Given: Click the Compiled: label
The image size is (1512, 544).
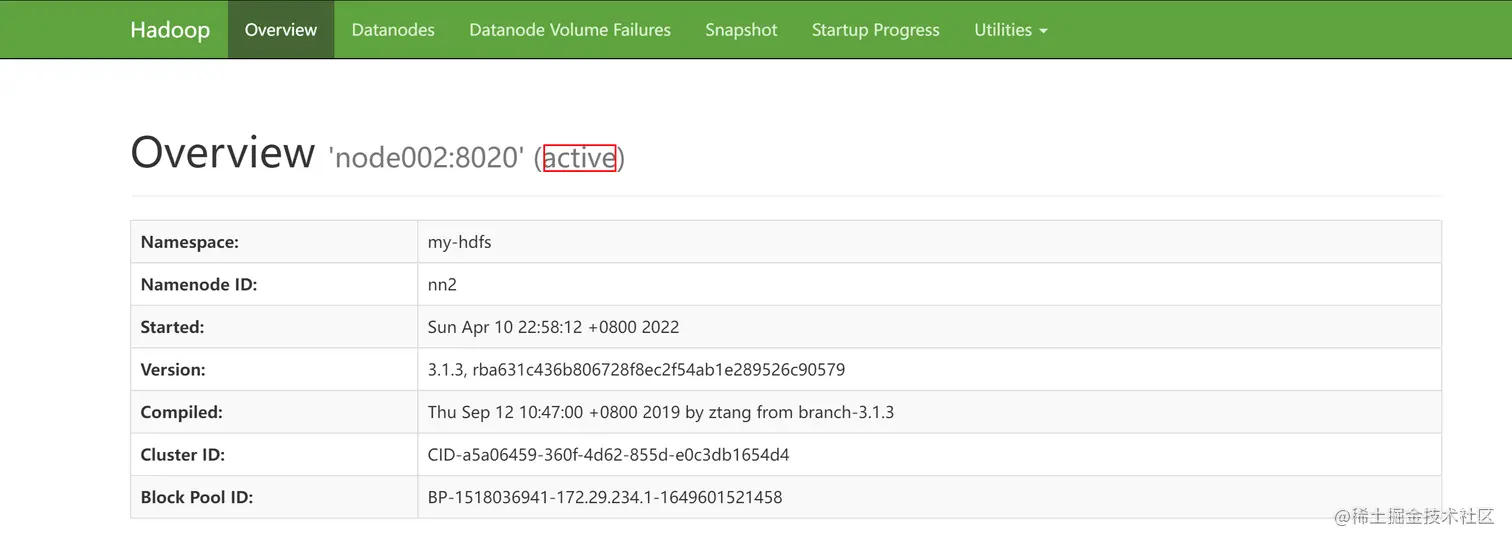Looking at the screenshot, I should tap(182, 412).
